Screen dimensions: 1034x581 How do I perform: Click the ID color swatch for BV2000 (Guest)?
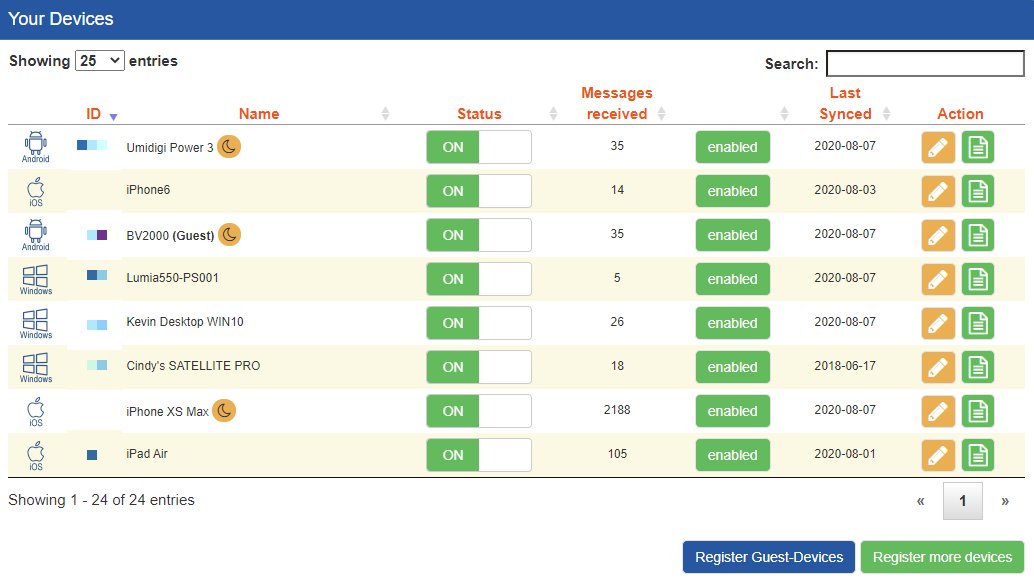click(x=96, y=235)
